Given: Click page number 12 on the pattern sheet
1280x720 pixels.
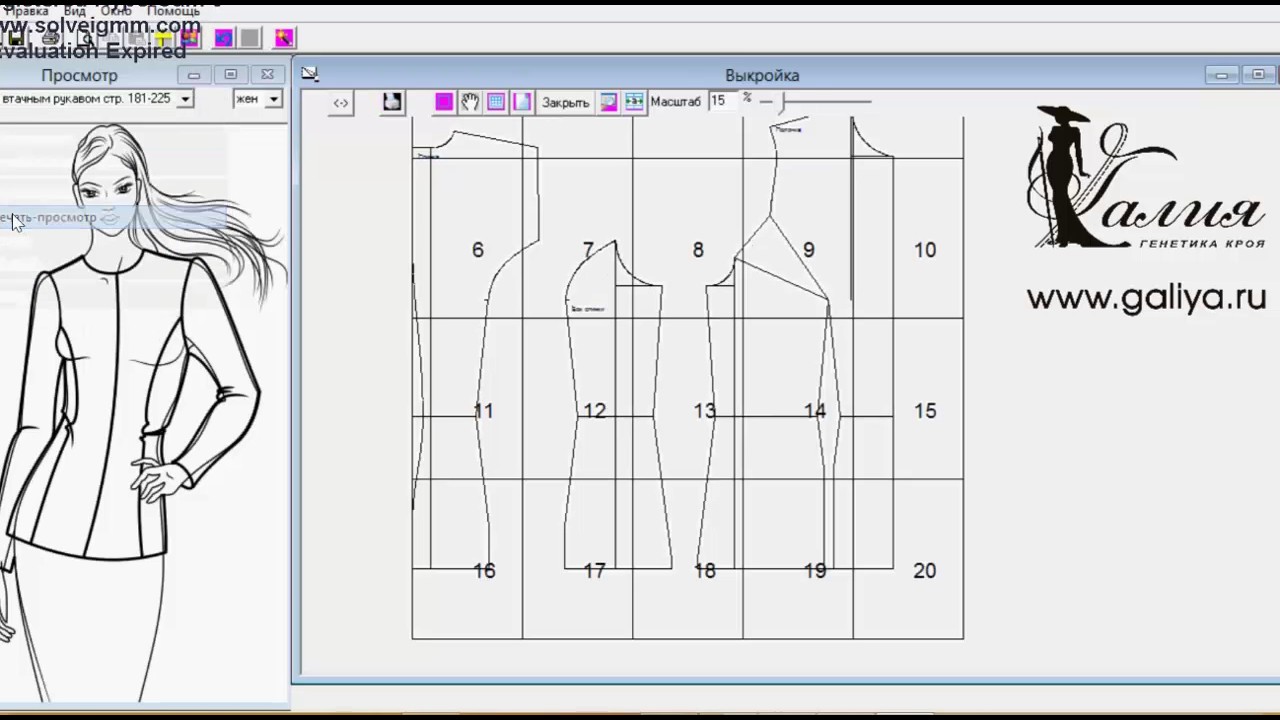Looking at the screenshot, I should pos(595,411).
